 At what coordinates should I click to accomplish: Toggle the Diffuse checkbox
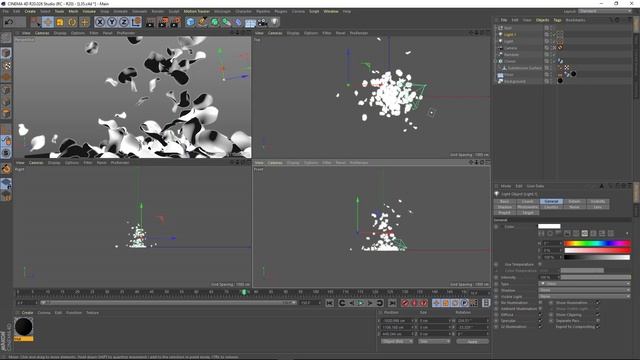click(x=540, y=315)
